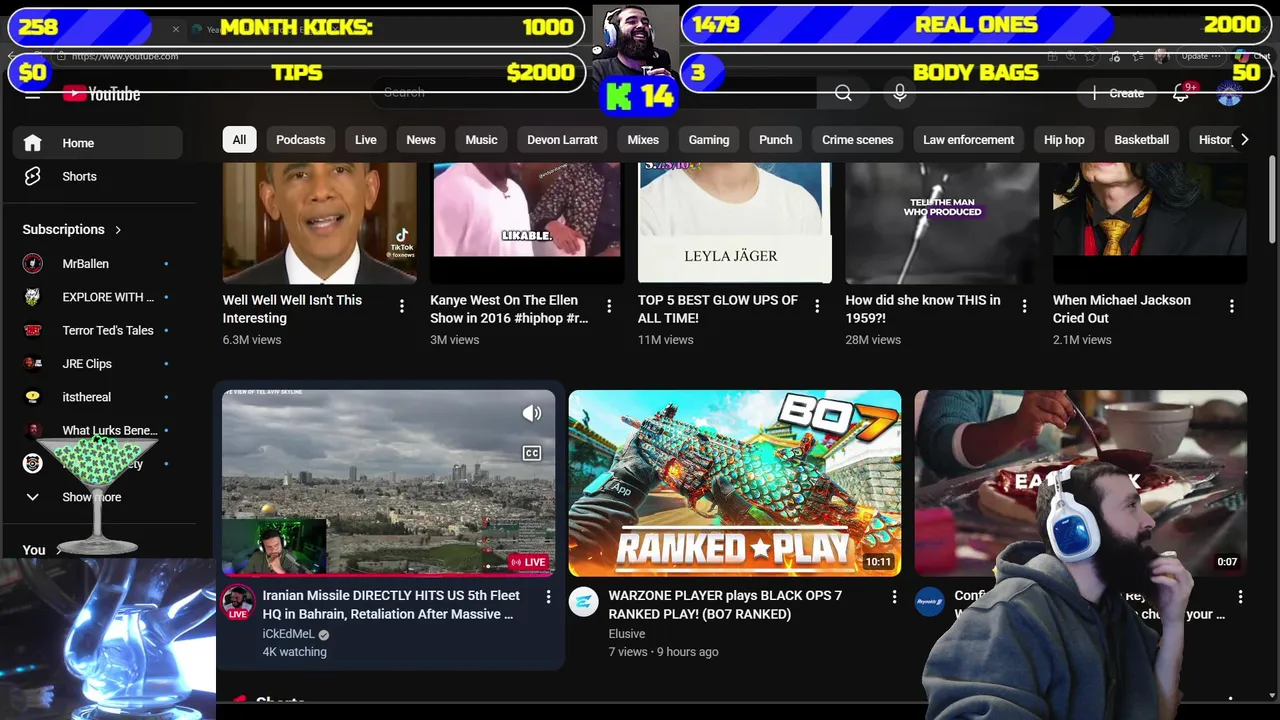Open options for When Michael Jackson Cried Out
Screen dimensions: 1280x720
click(x=1232, y=306)
